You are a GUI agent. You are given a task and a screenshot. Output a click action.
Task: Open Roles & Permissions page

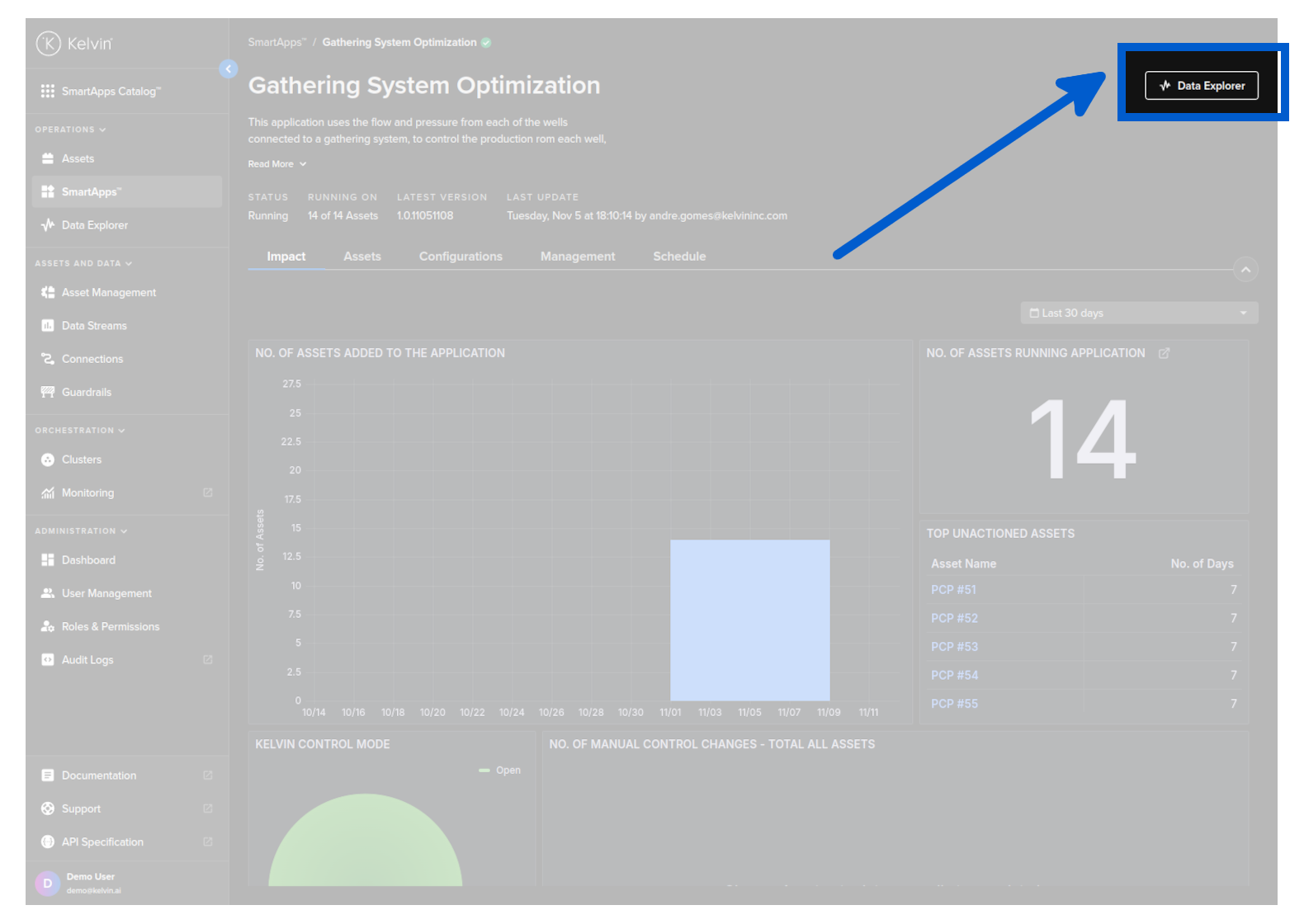(110, 627)
